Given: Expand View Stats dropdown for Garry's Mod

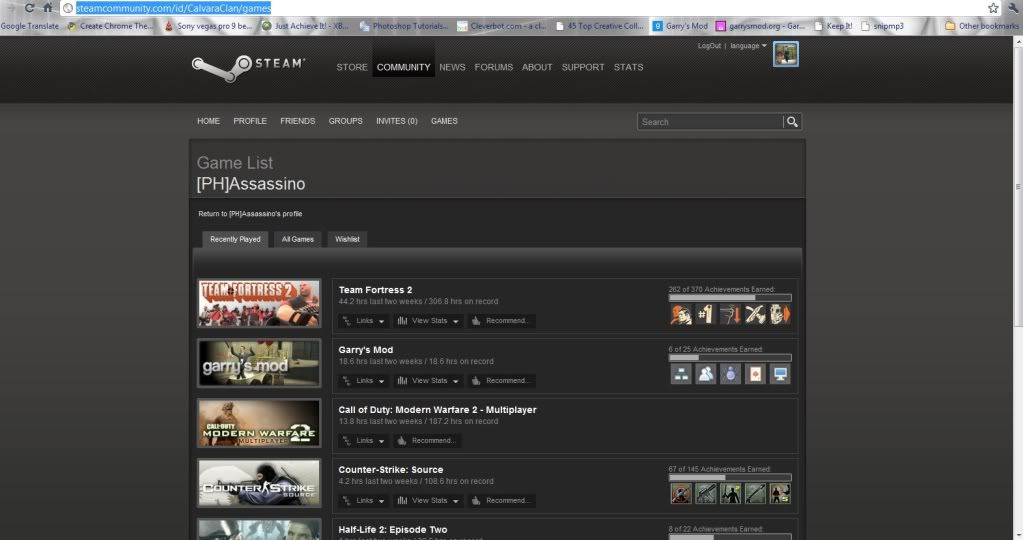Looking at the screenshot, I should [x=428, y=381].
